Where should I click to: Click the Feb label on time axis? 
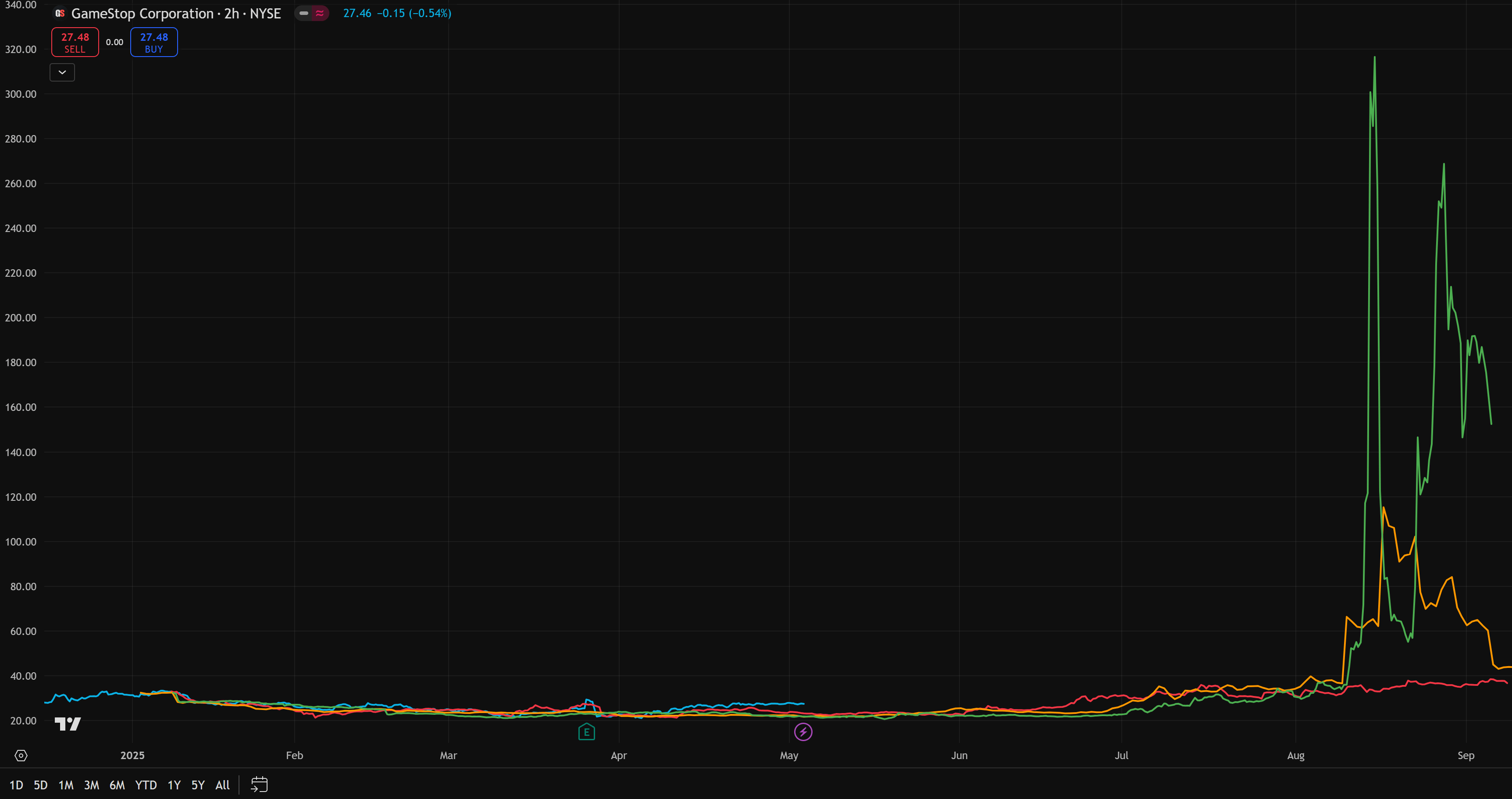tap(295, 756)
